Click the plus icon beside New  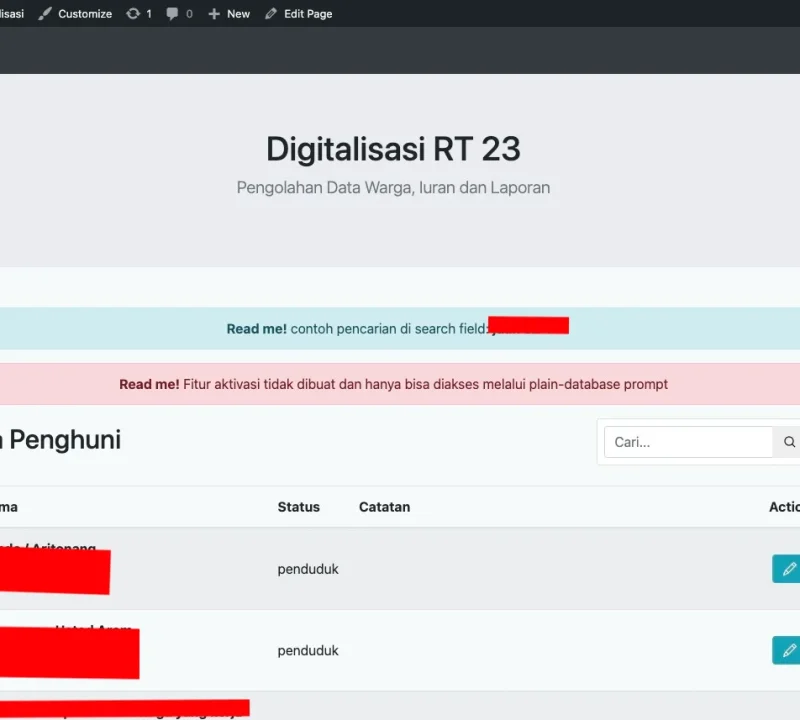(214, 14)
